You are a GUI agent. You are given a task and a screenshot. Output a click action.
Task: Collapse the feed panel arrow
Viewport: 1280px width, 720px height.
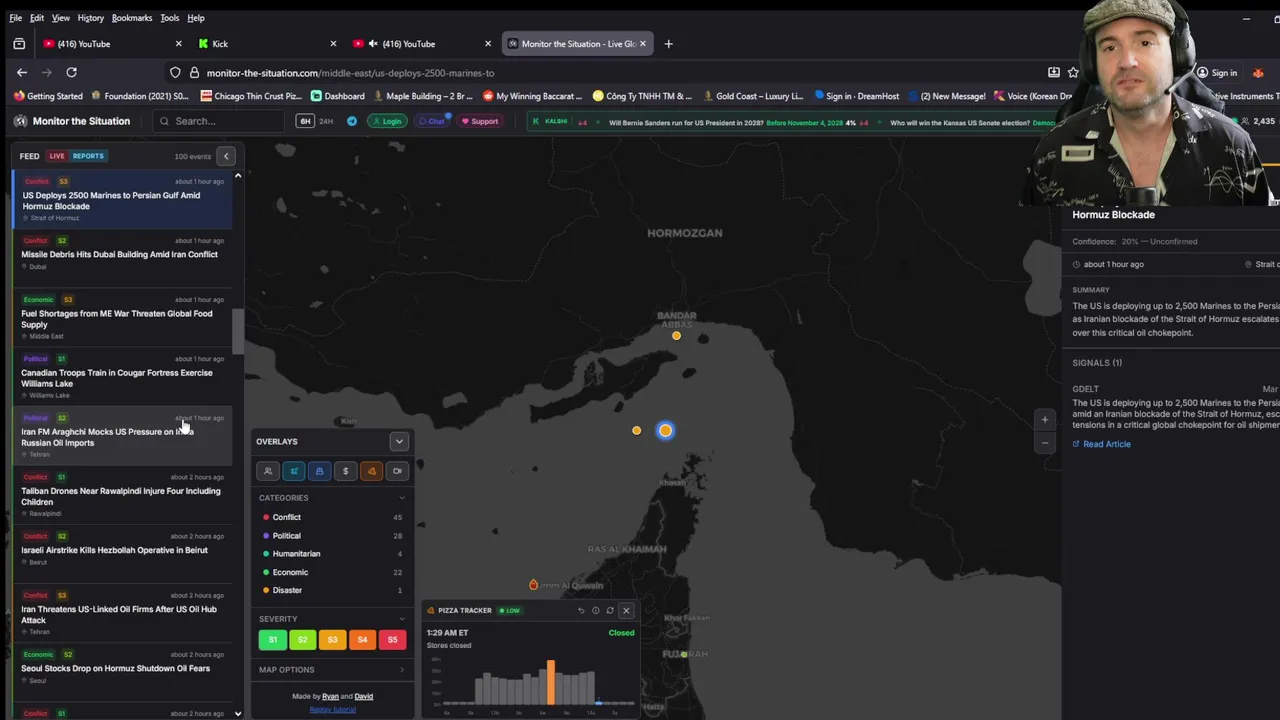coord(226,156)
